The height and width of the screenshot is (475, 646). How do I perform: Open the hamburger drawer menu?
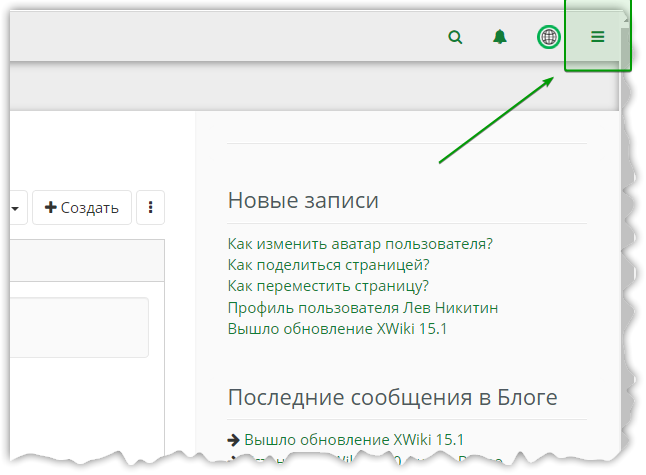tap(598, 37)
